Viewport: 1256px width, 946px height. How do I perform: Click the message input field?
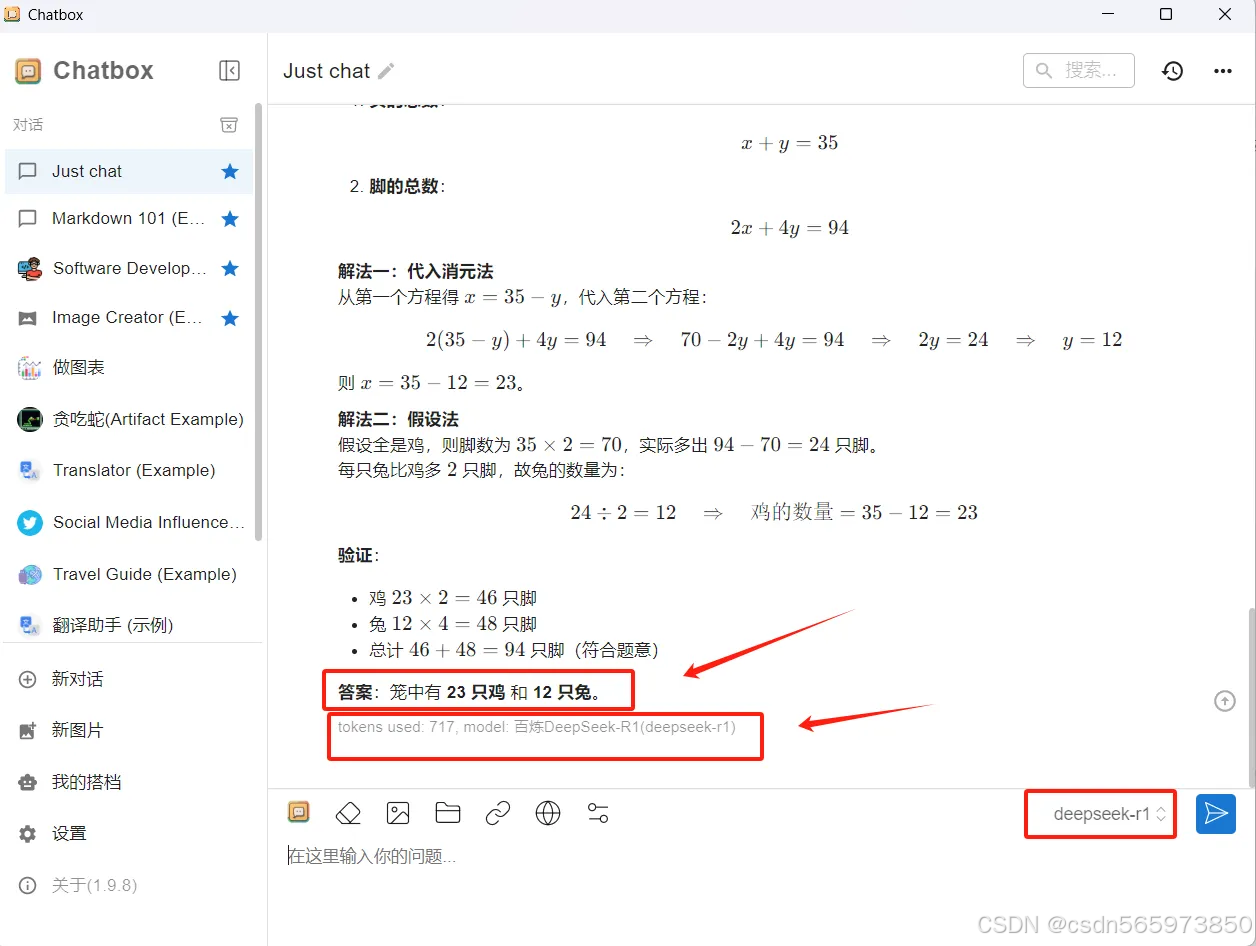click(600, 855)
